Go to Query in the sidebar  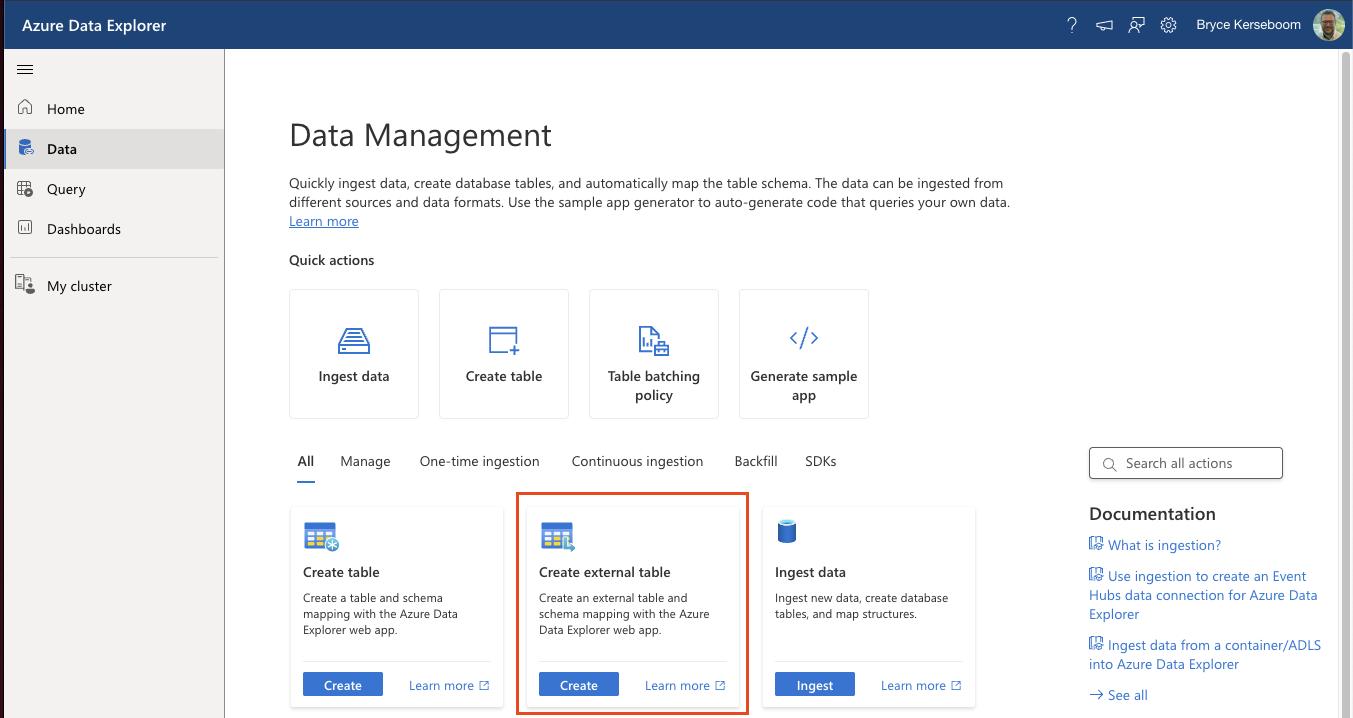coord(66,189)
